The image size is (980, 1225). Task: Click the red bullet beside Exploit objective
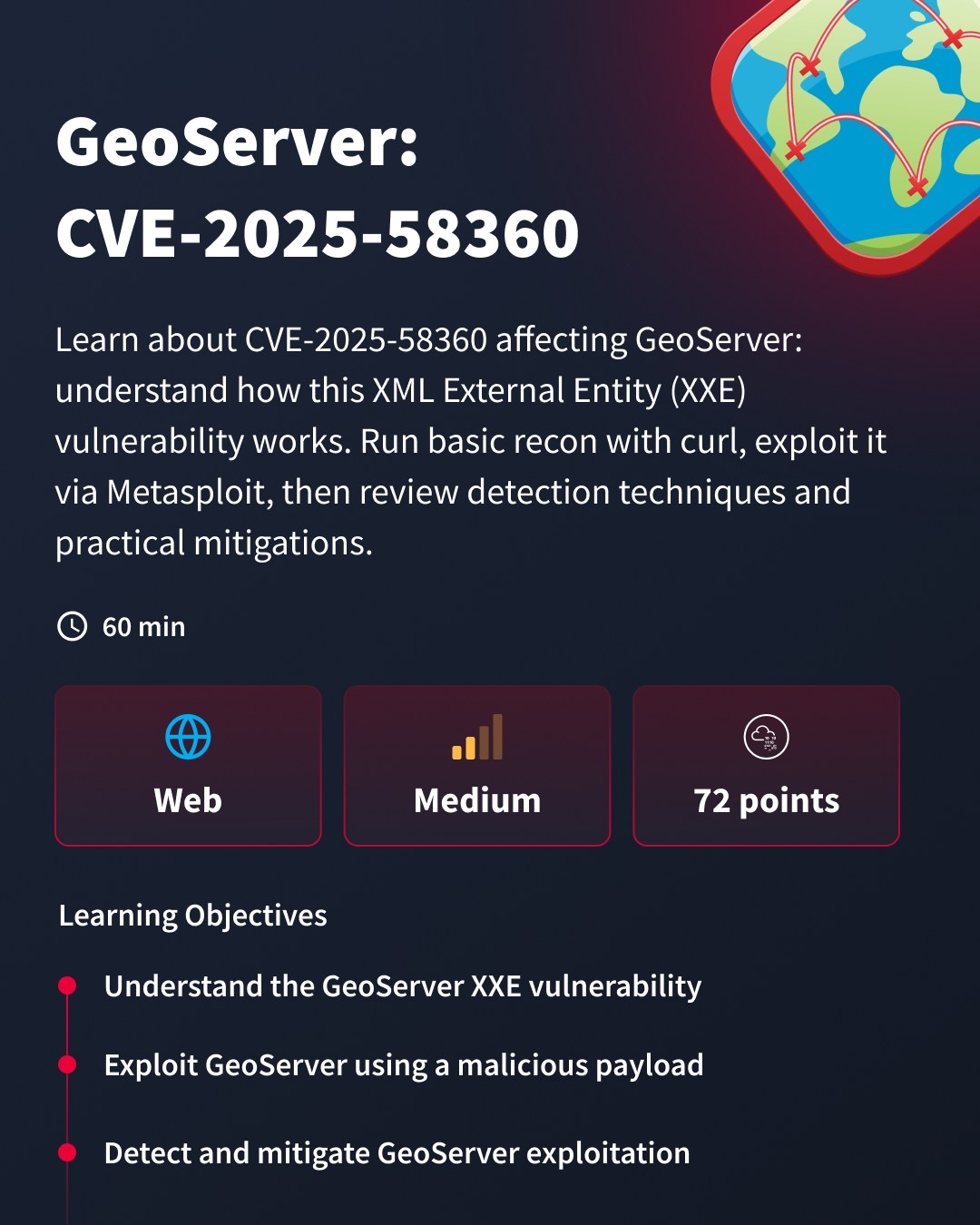67,1064
